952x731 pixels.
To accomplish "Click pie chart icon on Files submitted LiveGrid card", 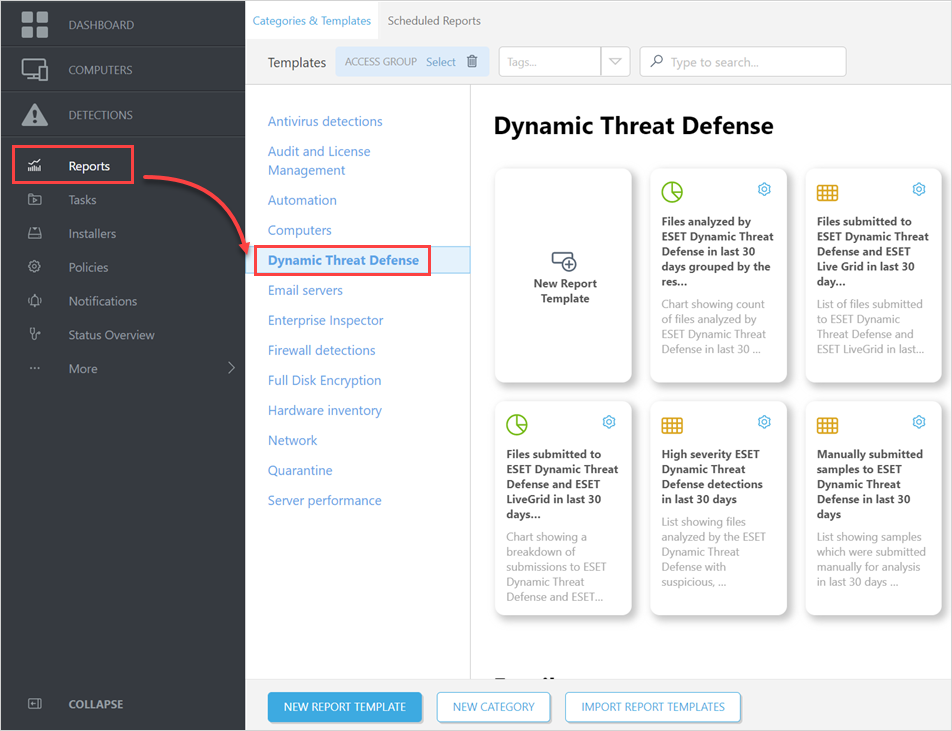I will pyautogui.click(x=517, y=424).
